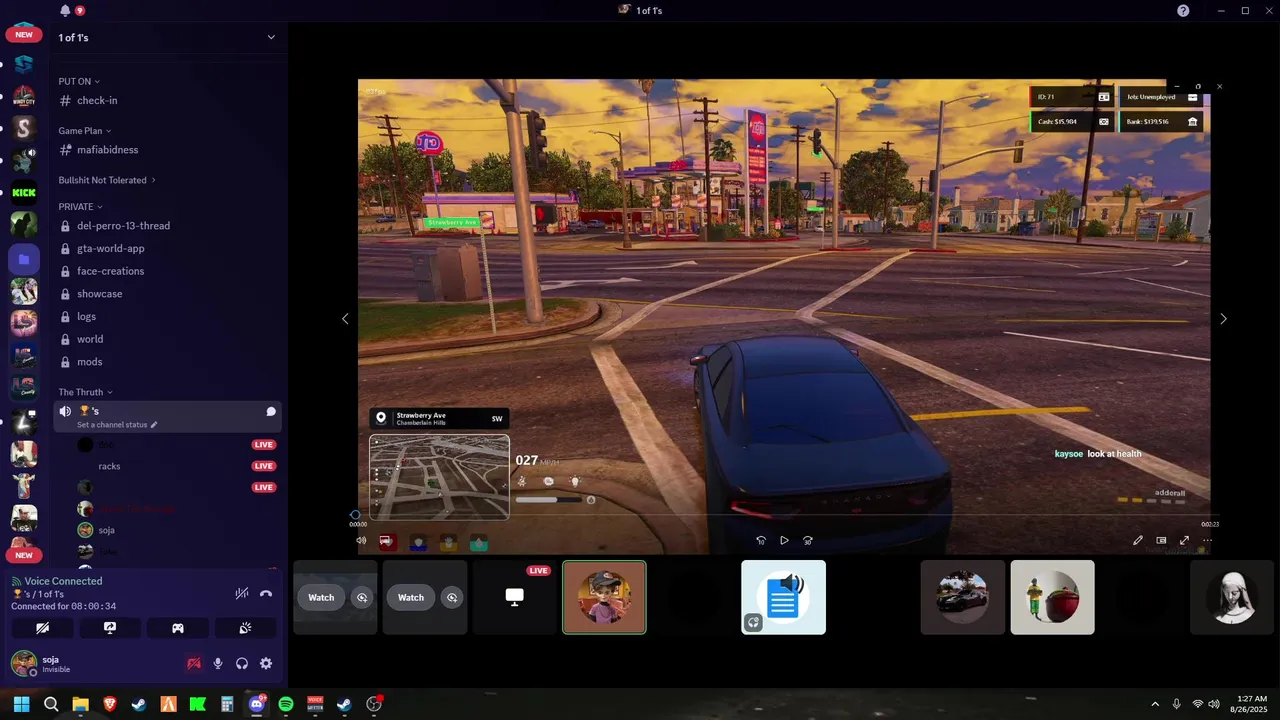Open the soundboard button

pyautogui.click(x=245, y=628)
